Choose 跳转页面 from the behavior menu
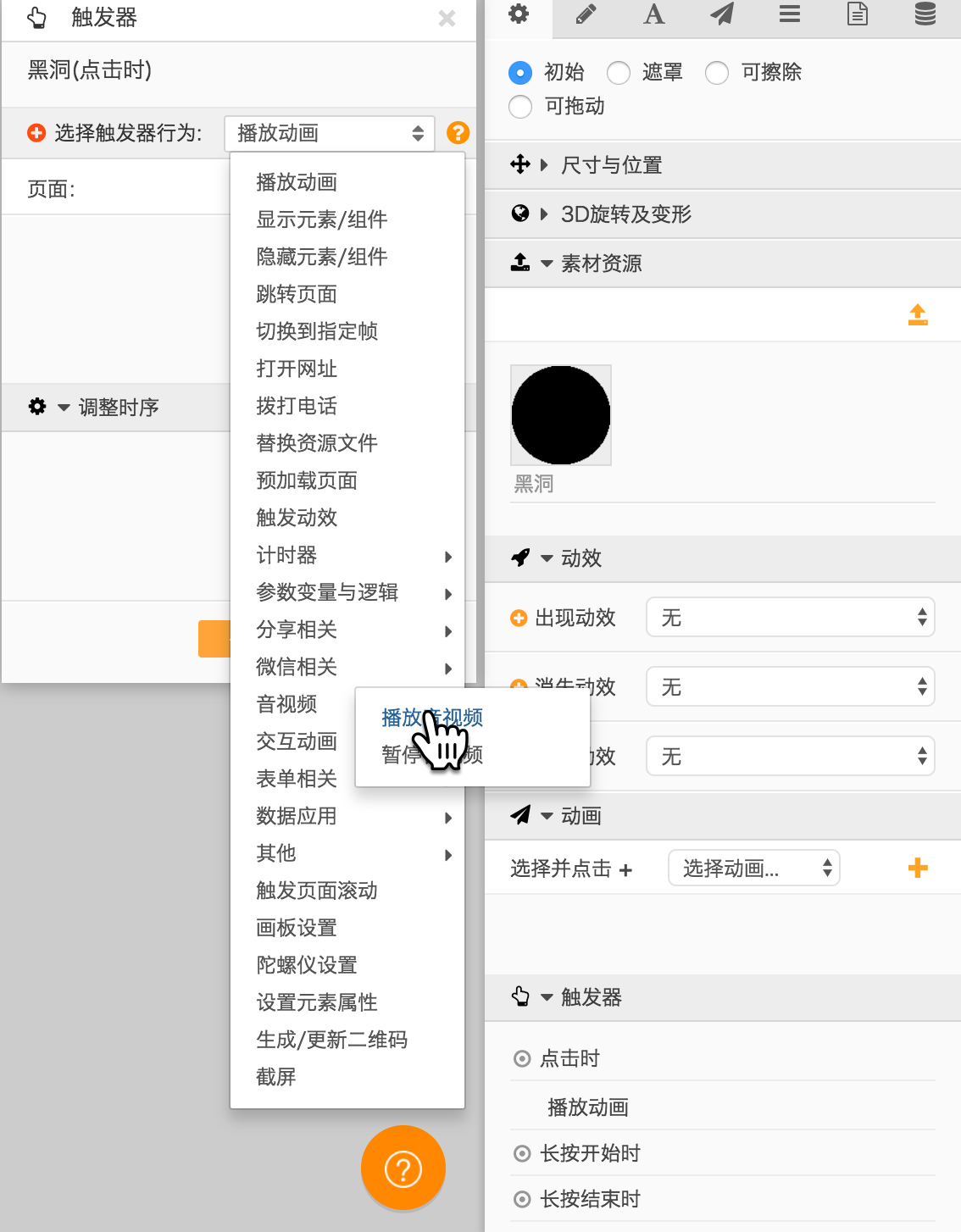Image resolution: width=961 pixels, height=1232 pixels. pos(297,294)
